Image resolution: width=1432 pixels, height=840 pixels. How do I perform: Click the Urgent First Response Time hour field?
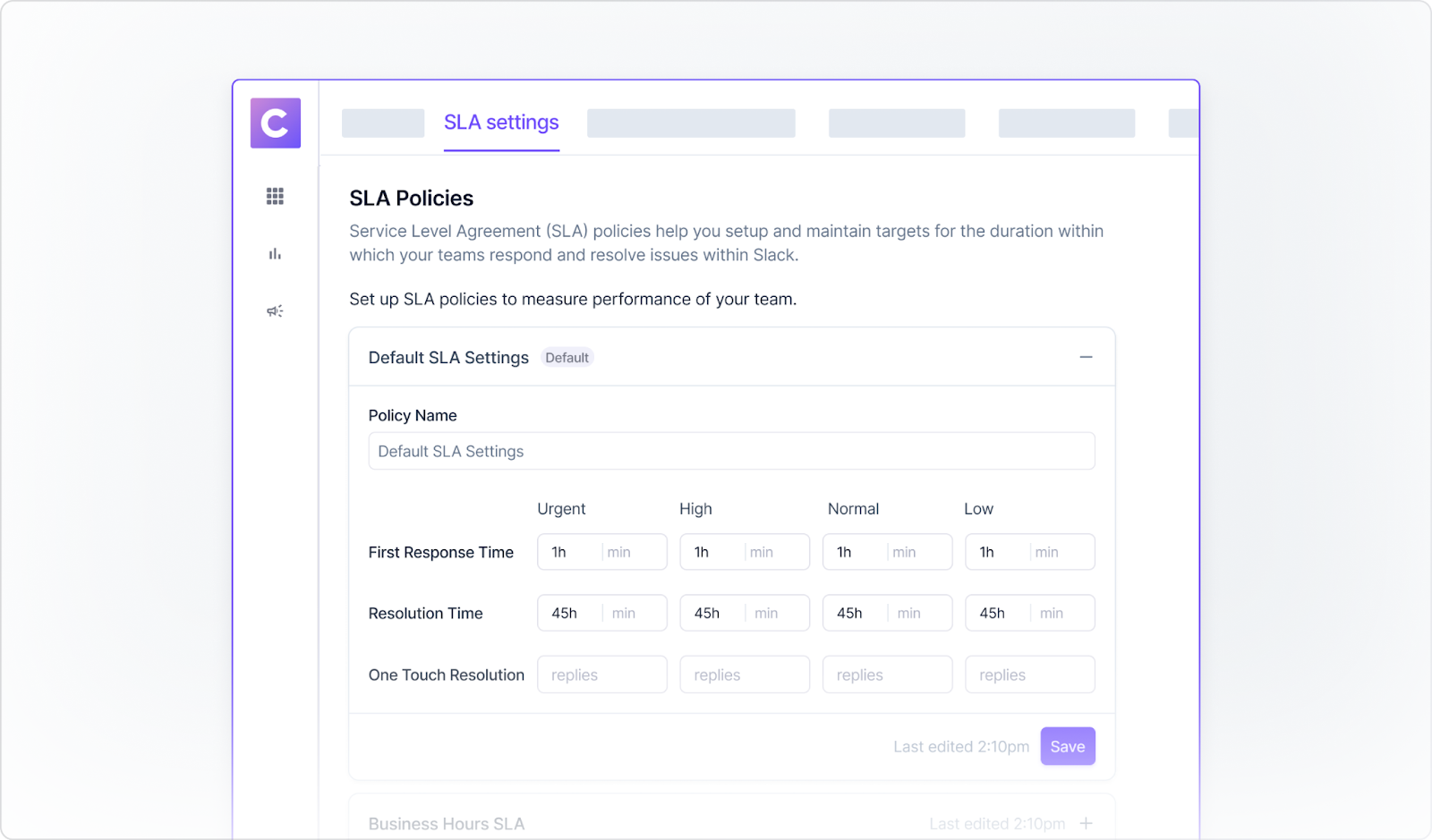[x=569, y=552]
